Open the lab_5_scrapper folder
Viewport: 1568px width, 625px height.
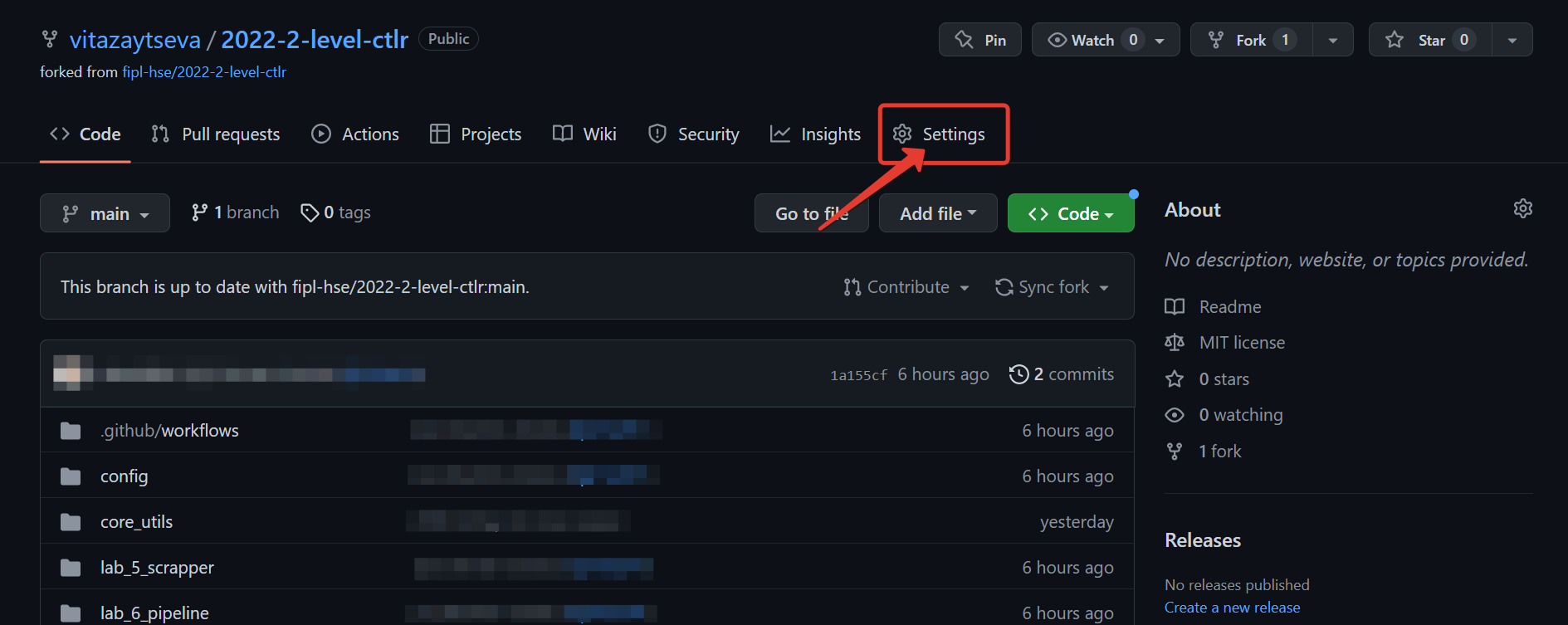[x=157, y=568]
